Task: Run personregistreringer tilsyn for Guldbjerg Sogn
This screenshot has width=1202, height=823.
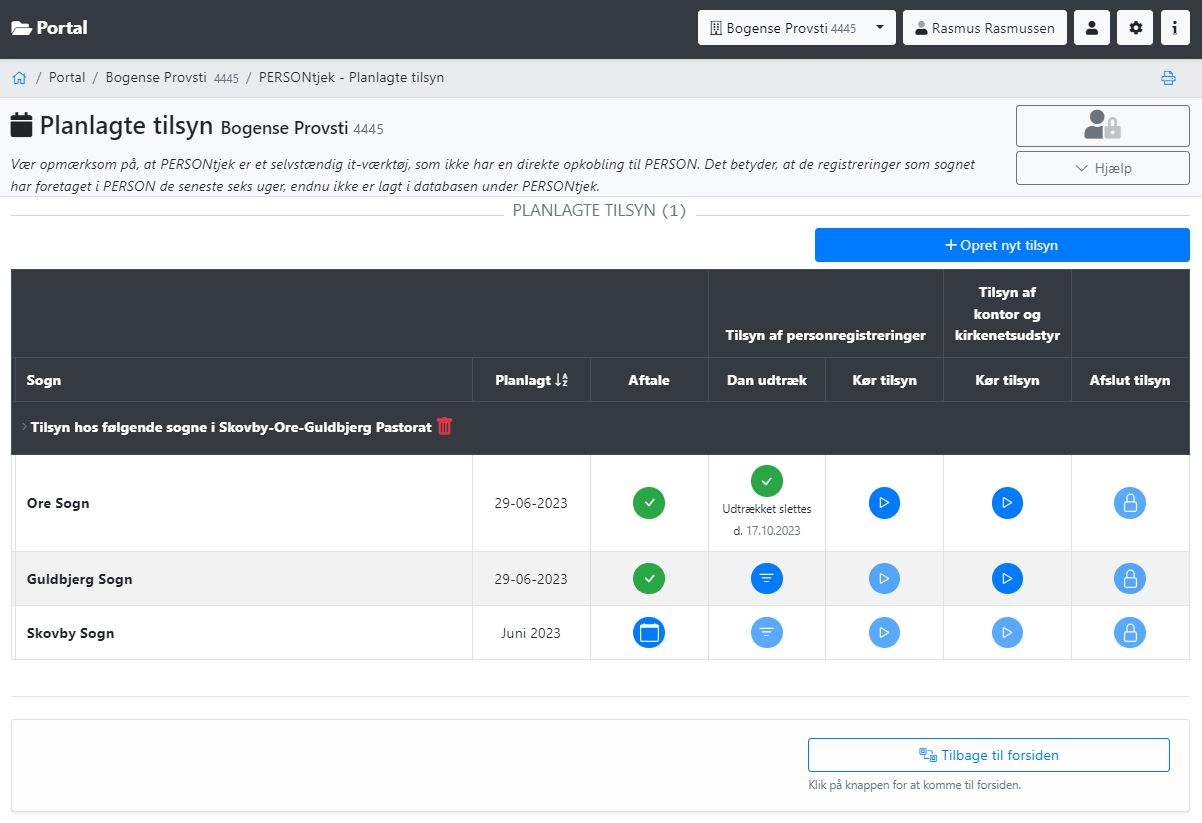Action: [884, 579]
